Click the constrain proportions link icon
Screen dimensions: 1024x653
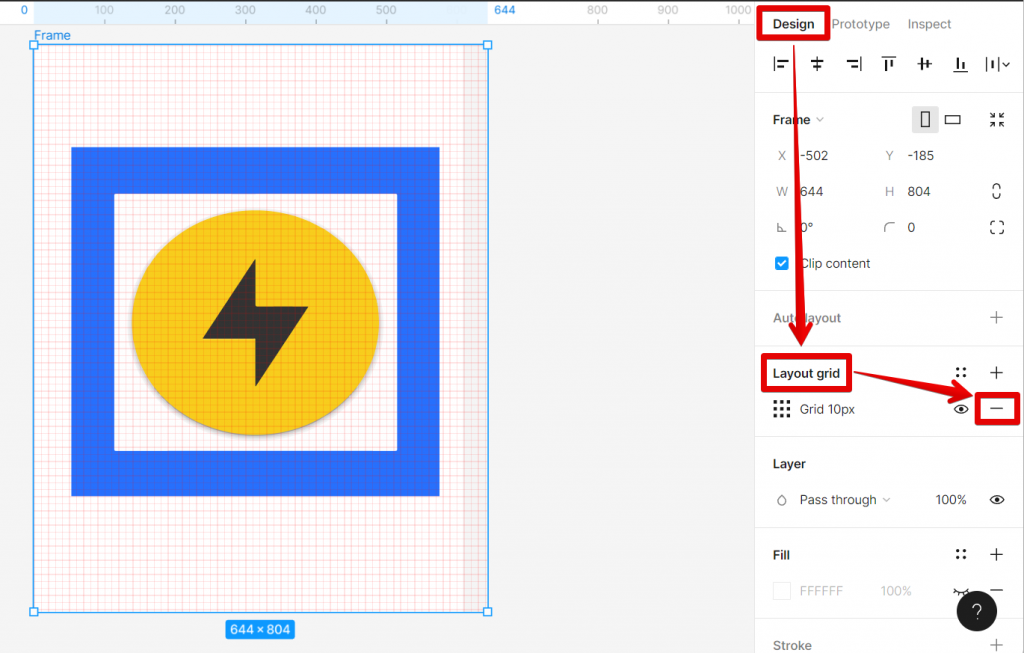click(996, 191)
